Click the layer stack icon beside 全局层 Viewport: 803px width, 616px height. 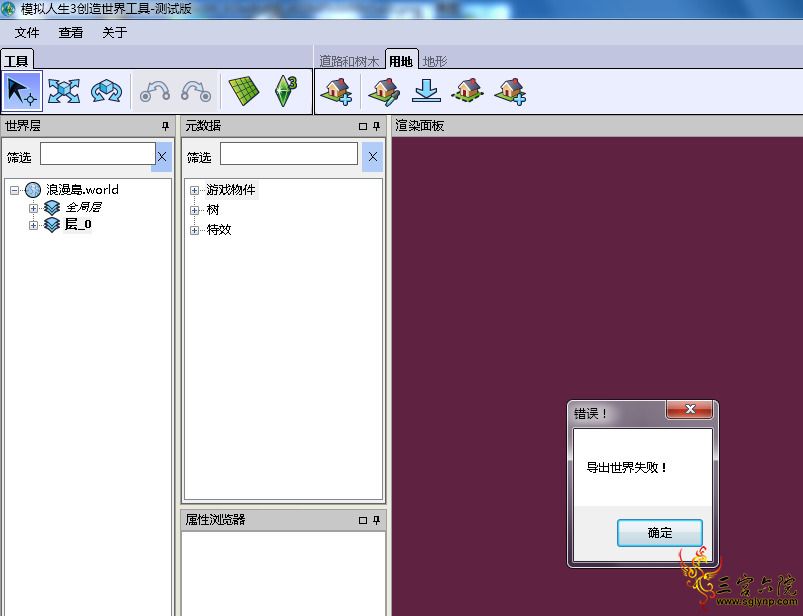[52, 207]
